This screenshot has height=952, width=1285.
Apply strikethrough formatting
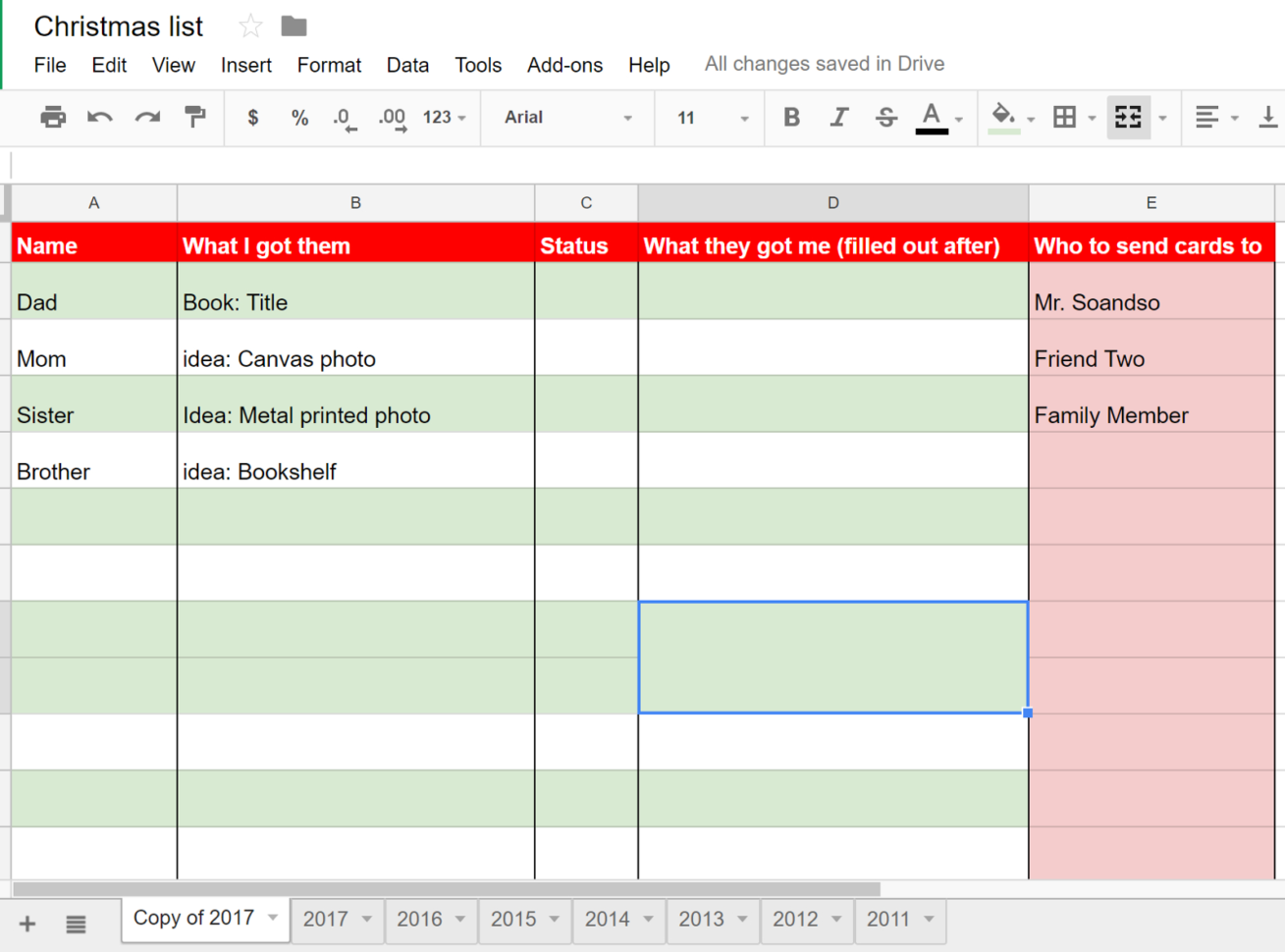(885, 117)
